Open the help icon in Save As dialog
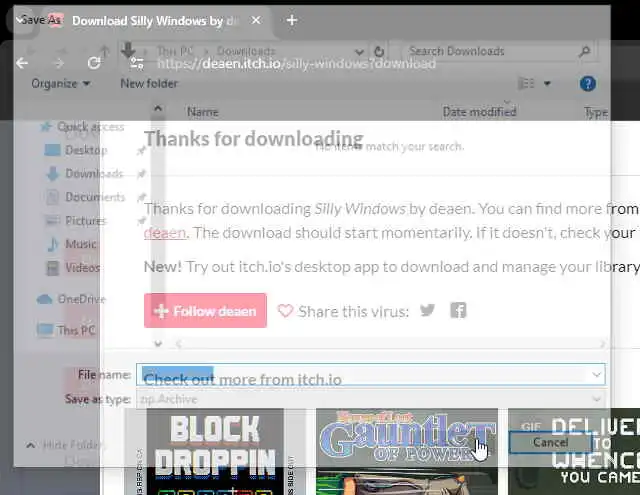The image size is (640, 495). click(x=587, y=84)
